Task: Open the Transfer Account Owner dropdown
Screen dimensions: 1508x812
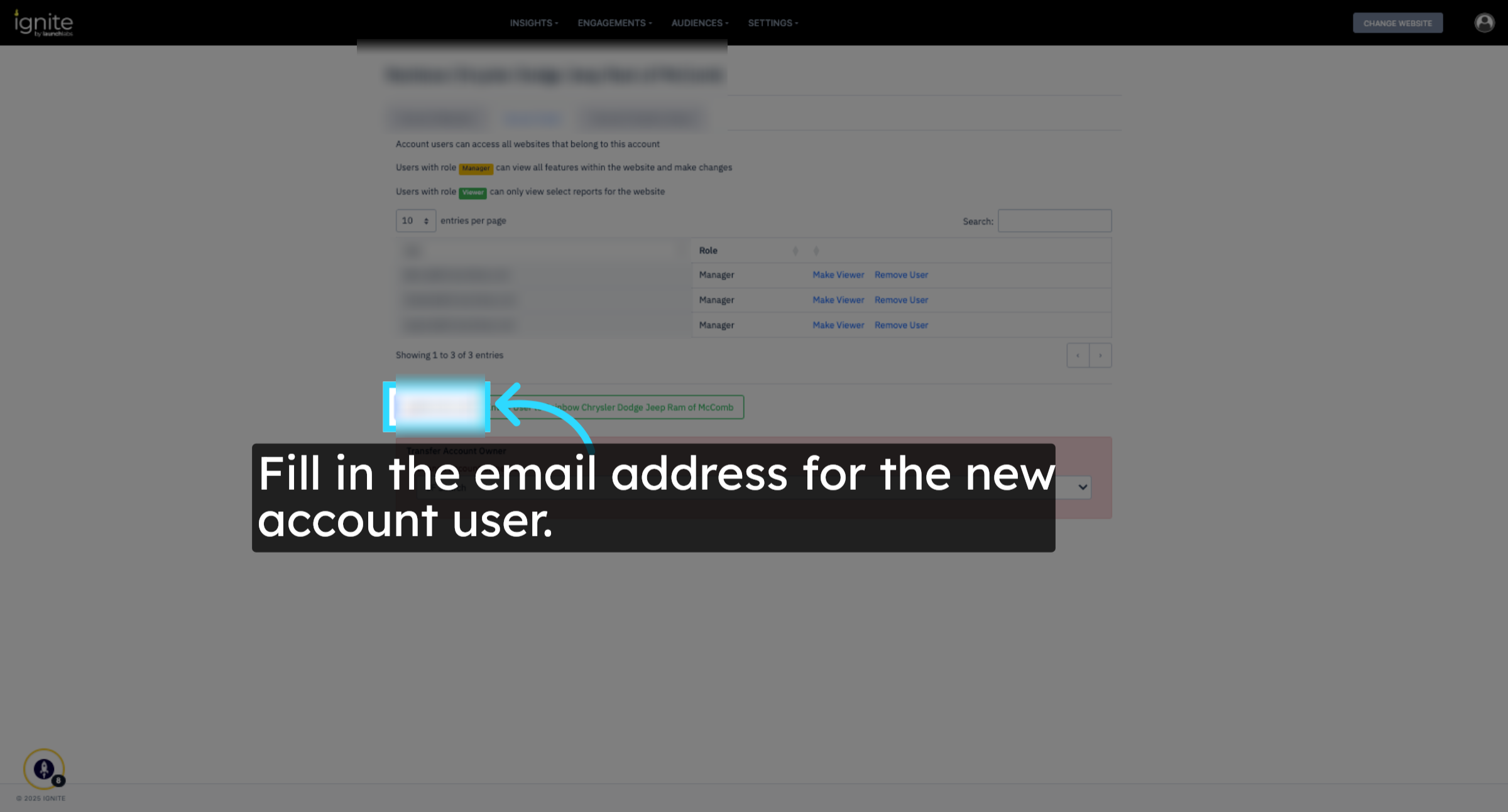Action: click(1082, 487)
